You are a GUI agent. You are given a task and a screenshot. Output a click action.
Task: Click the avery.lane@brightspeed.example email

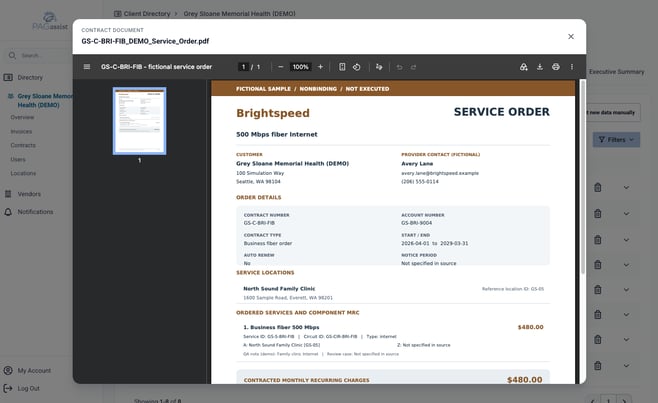[x=440, y=173]
